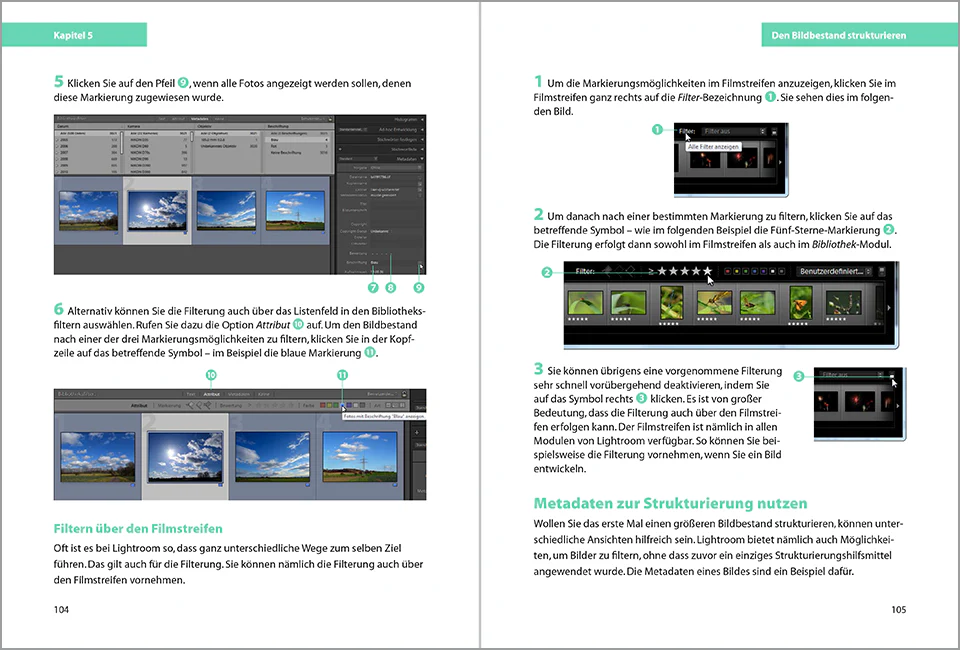Image resolution: width=960 pixels, height=650 pixels.
Task: Select the purple color label in the five-star filmstrip
Action: [763, 271]
